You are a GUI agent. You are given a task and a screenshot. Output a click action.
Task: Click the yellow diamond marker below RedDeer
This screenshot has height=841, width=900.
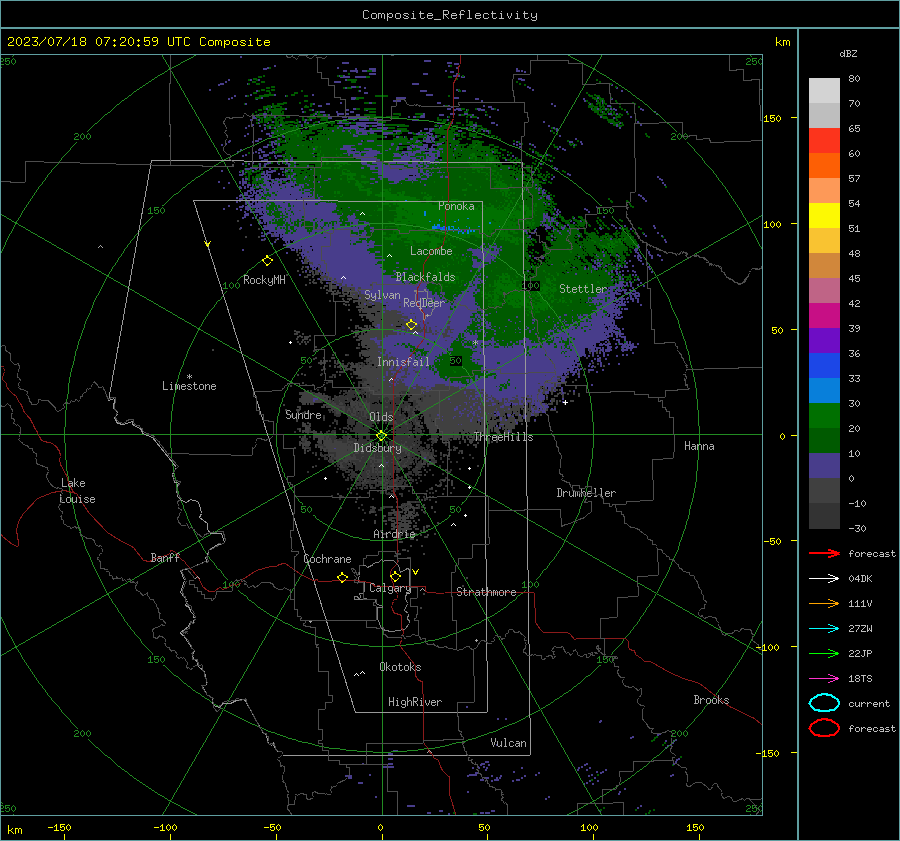point(411,325)
